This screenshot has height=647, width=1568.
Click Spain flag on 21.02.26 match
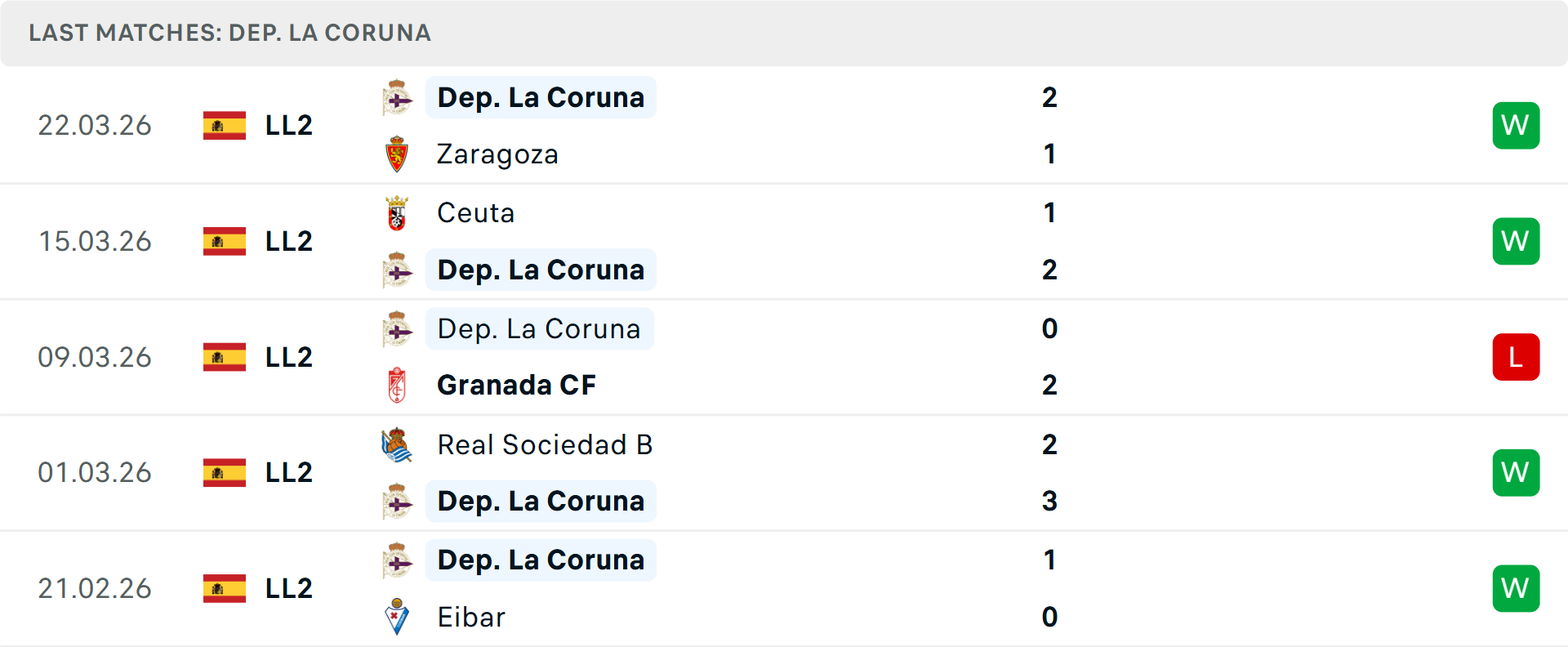(x=225, y=589)
